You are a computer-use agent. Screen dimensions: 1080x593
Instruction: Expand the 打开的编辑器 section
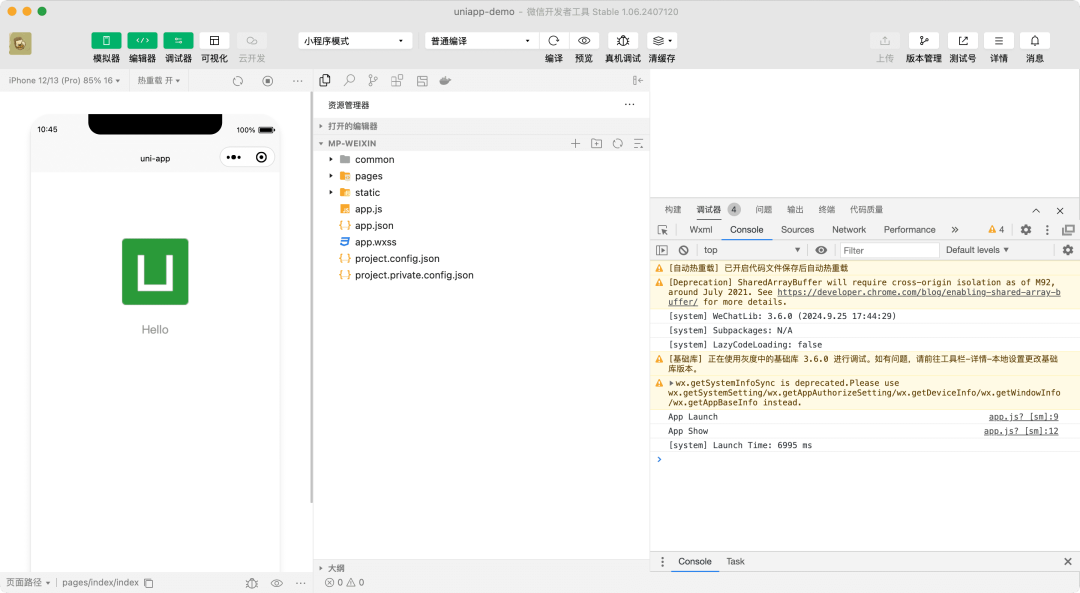pos(482,126)
